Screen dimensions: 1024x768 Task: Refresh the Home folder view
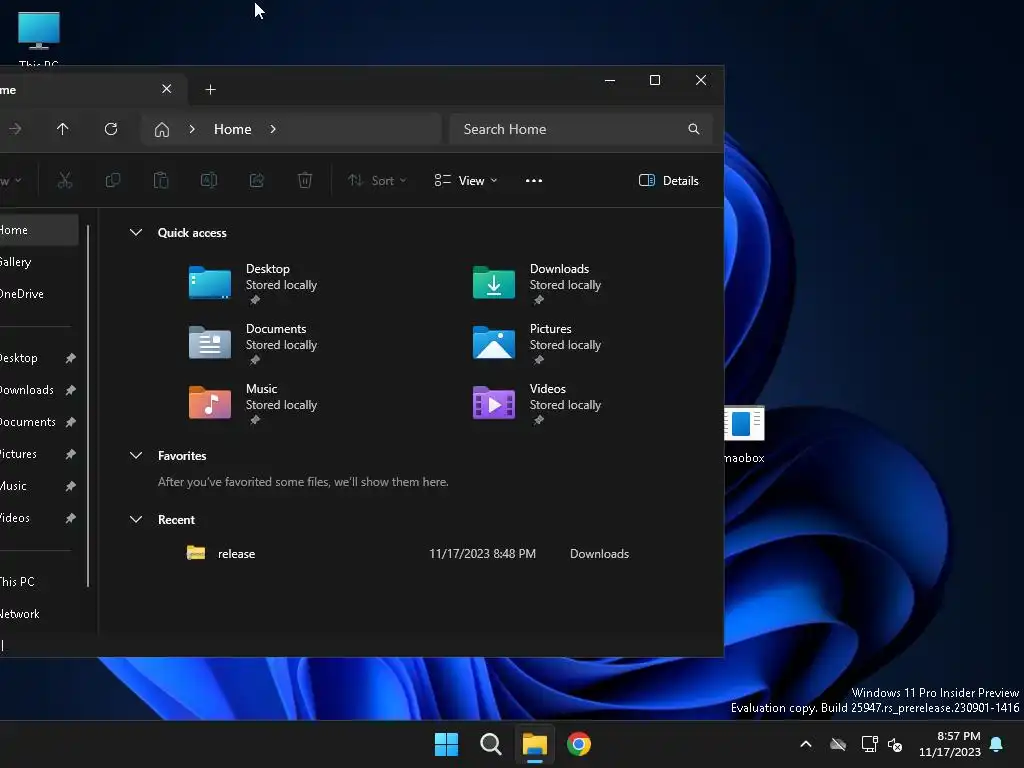[x=111, y=129]
